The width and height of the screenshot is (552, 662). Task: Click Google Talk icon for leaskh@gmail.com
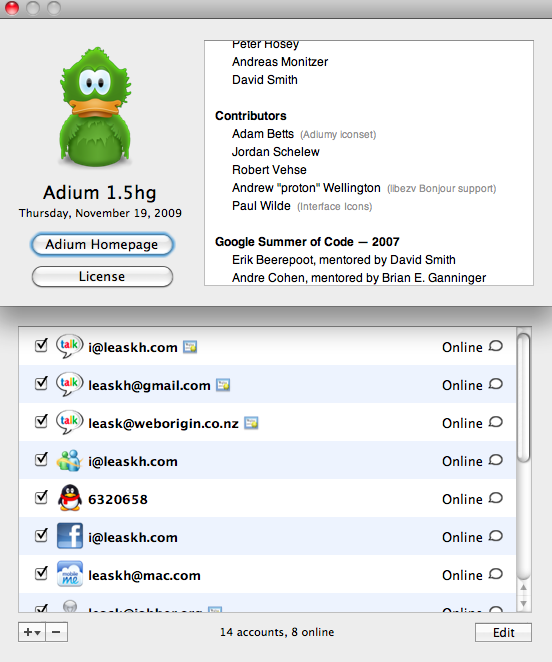pos(69,384)
